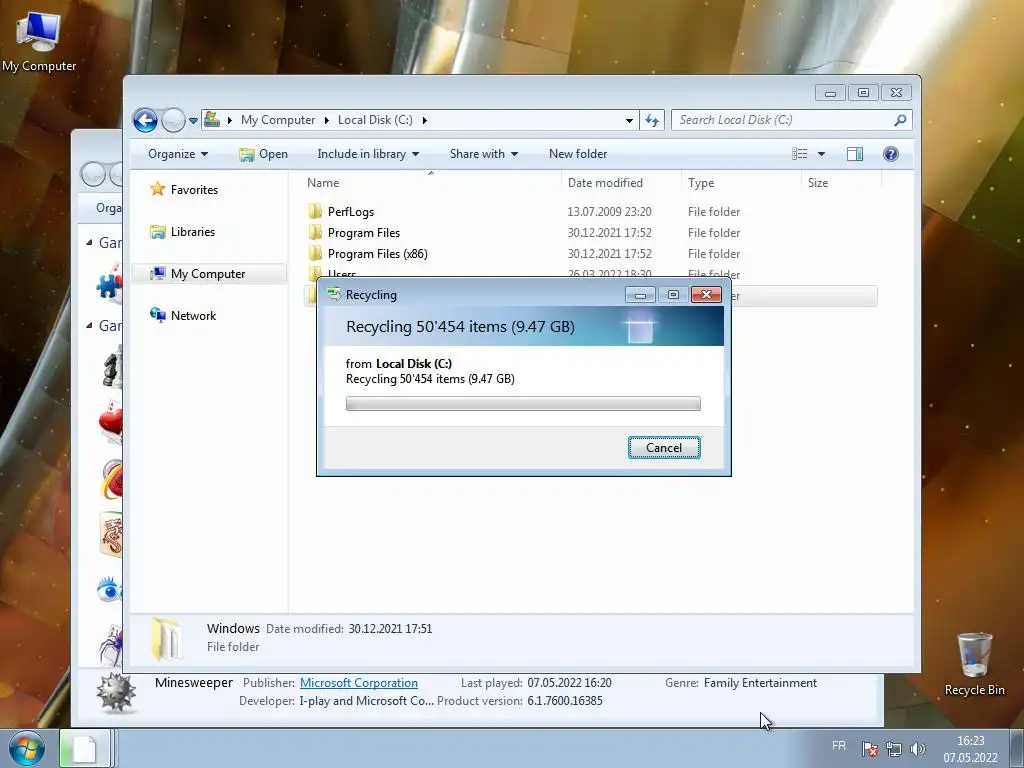The height and width of the screenshot is (768, 1024).
Task: Select the Program Files (x86) folder
Action: 377,253
